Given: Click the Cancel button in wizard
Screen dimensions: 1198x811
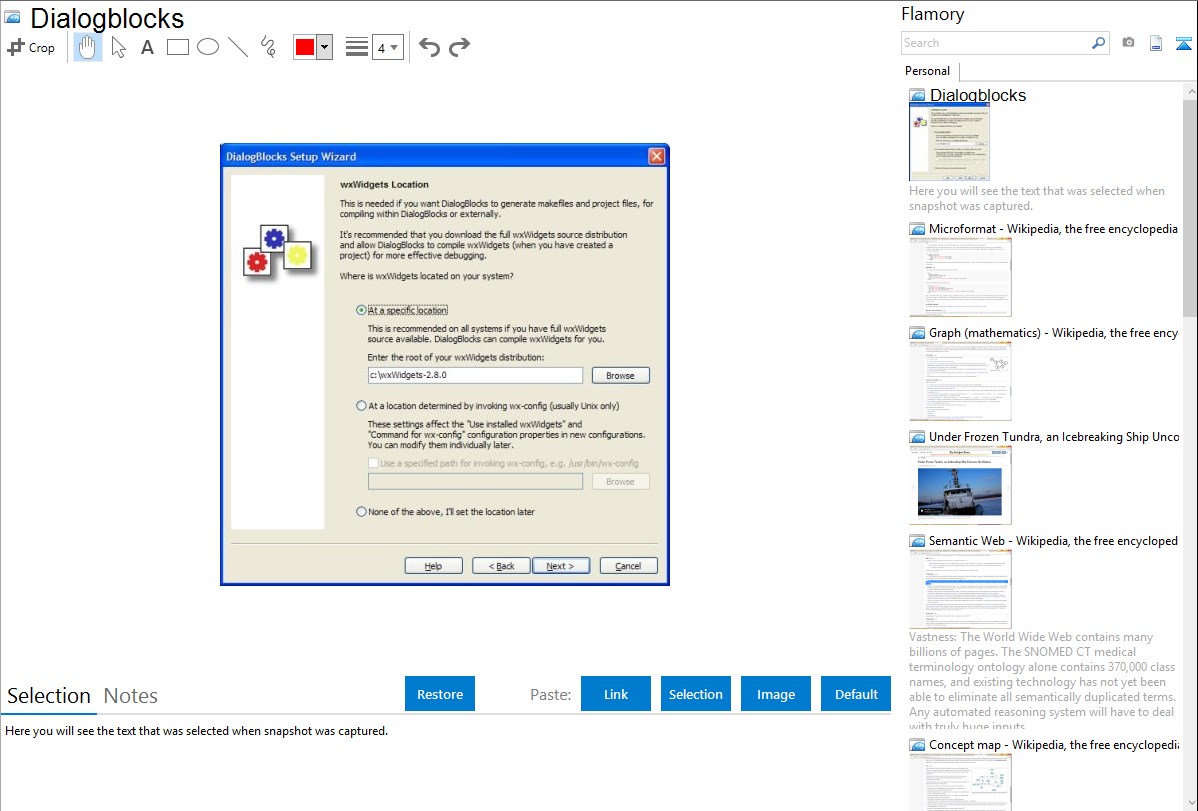Looking at the screenshot, I should pyautogui.click(x=628, y=566).
